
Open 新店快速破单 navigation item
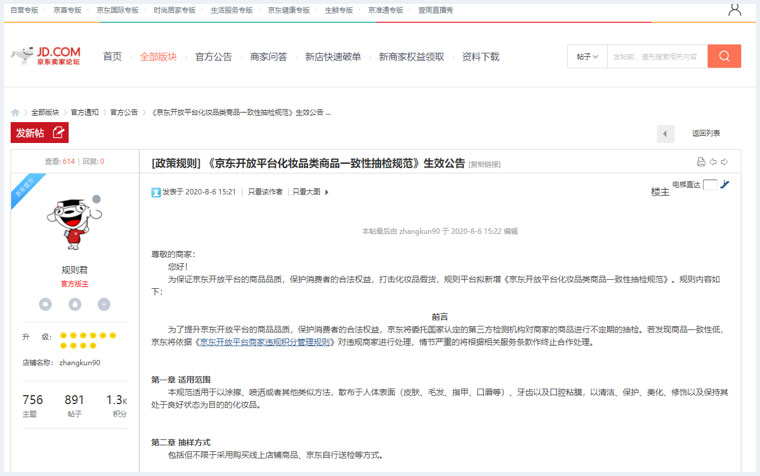click(x=333, y=57)
